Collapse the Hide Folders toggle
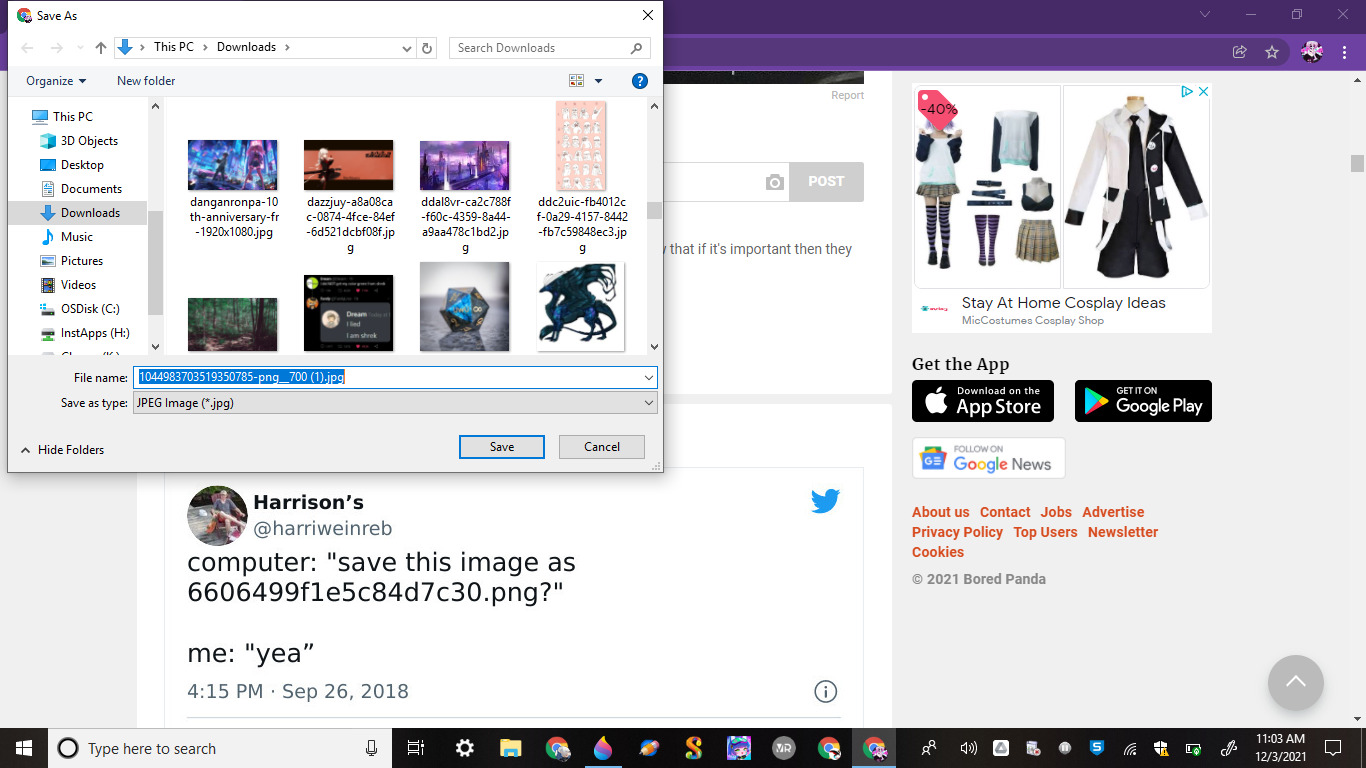The width and height of the screenshot is (1366, 768). (62, 450)
